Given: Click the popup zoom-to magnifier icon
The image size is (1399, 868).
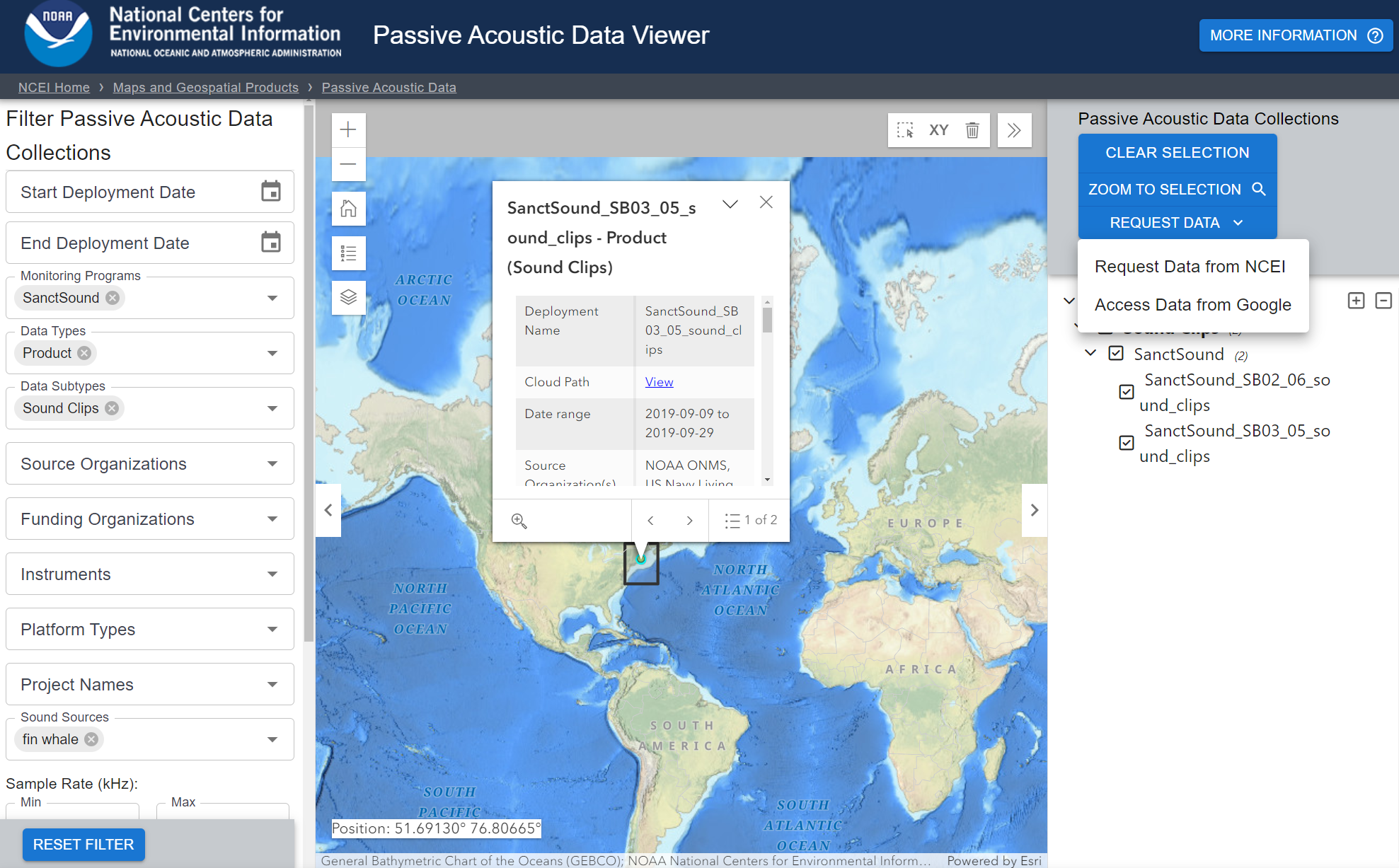Looking at the screenshot, I should [x=519, y=521].
